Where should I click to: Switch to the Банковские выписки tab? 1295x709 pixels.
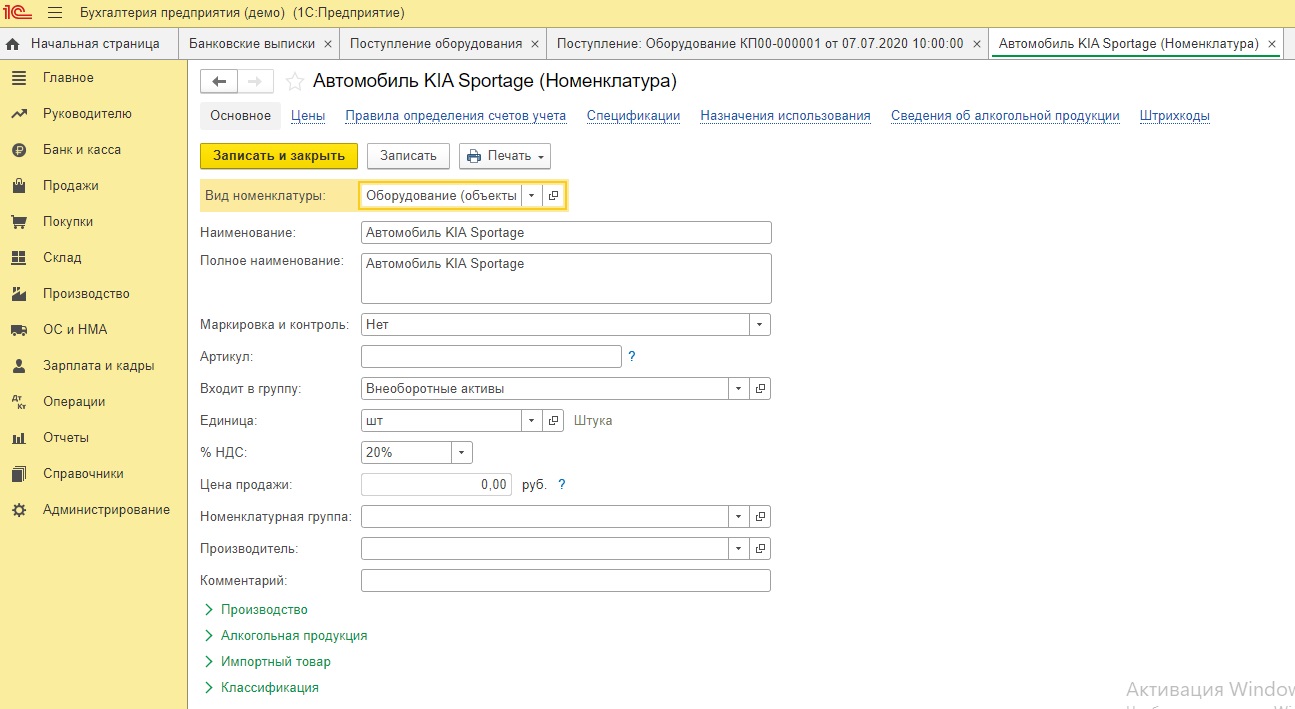251,44
